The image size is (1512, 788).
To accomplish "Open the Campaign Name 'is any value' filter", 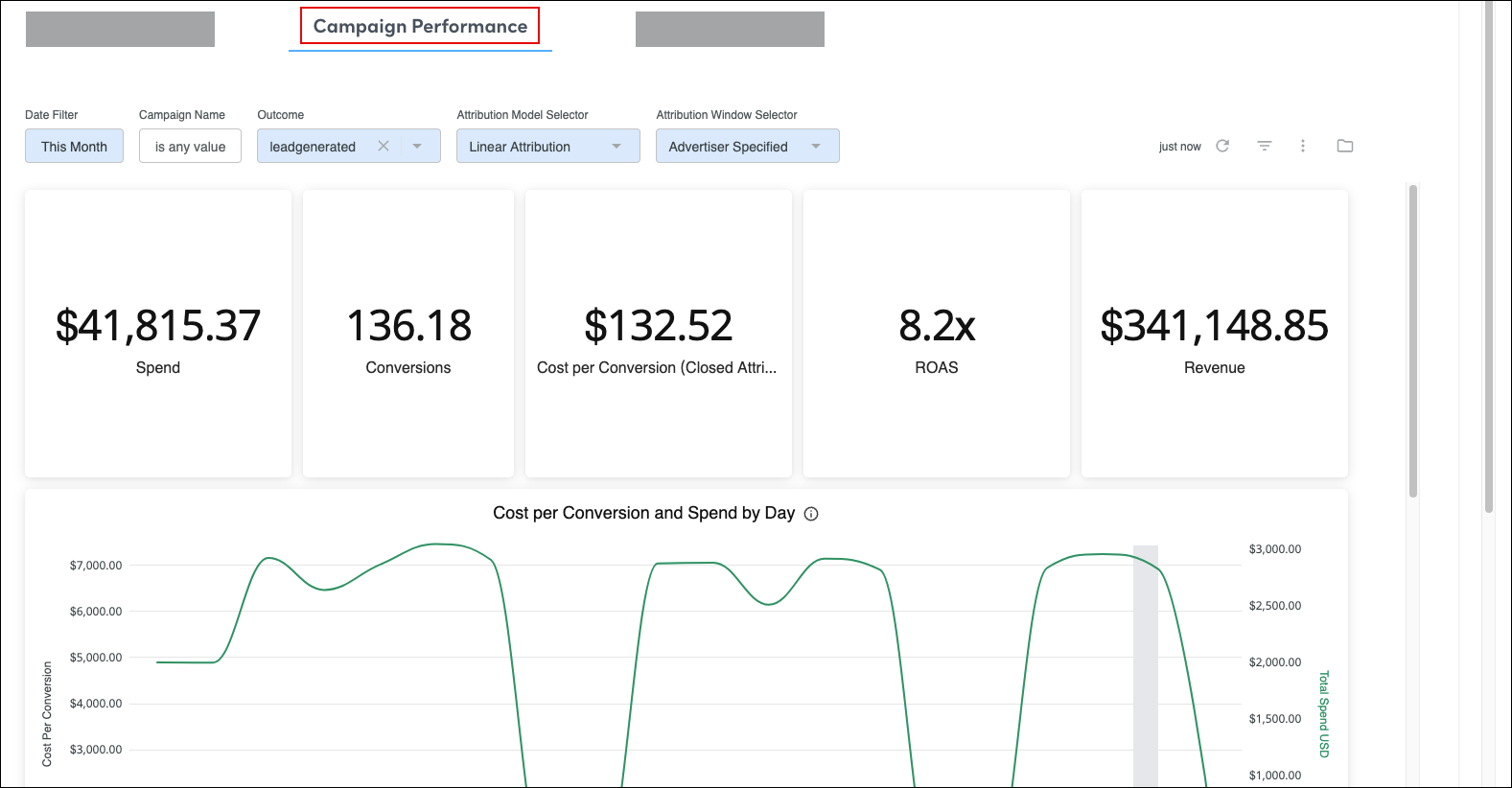I will click(190, 146).
